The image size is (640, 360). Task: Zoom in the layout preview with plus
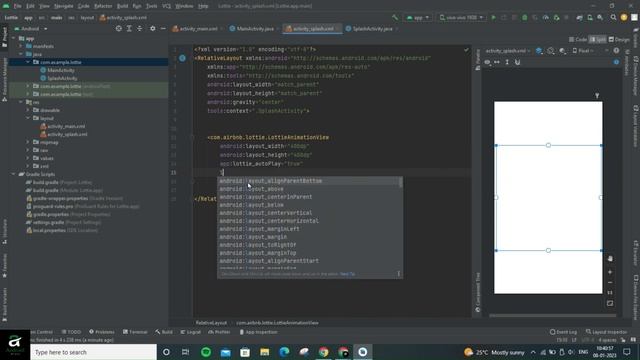610,272
